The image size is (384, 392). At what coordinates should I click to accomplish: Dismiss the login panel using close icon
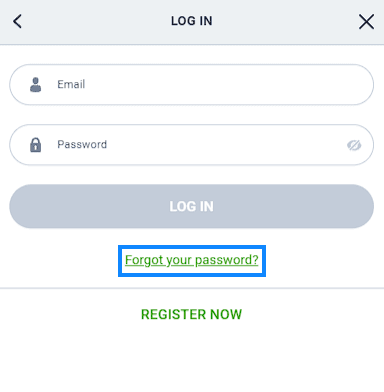coord(366,22)
